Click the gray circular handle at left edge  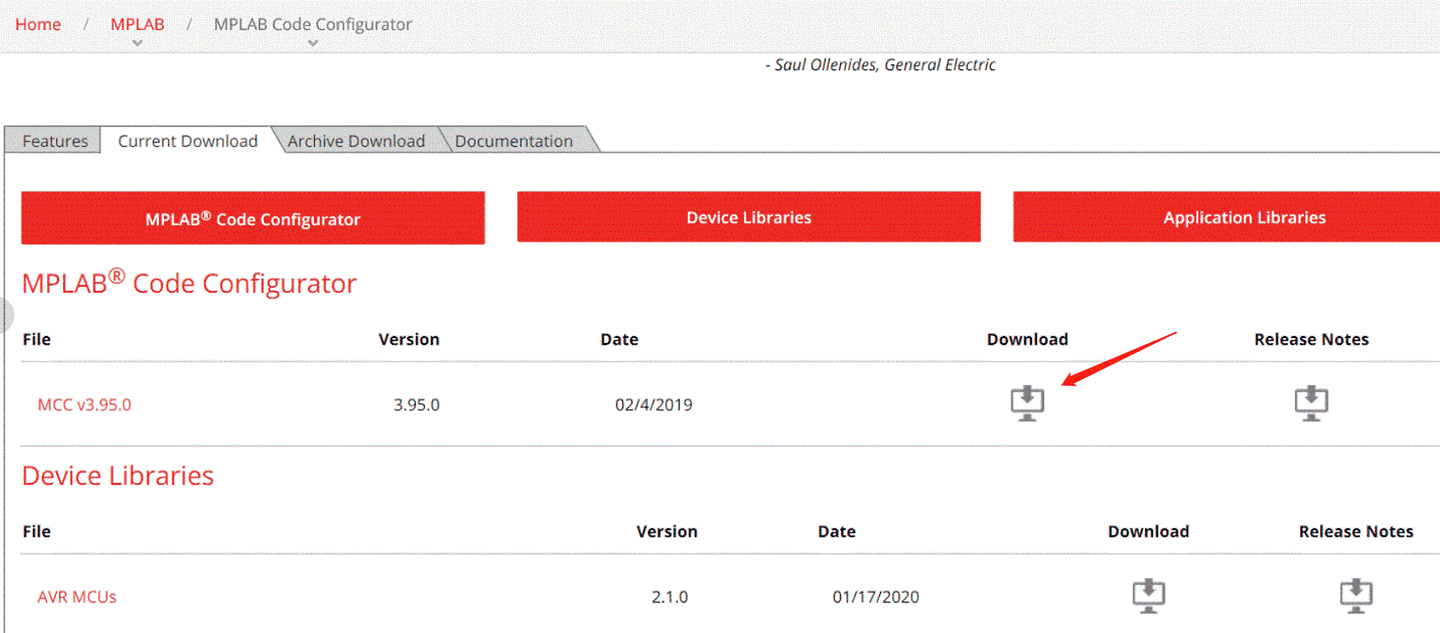click(x=4, y=315)
